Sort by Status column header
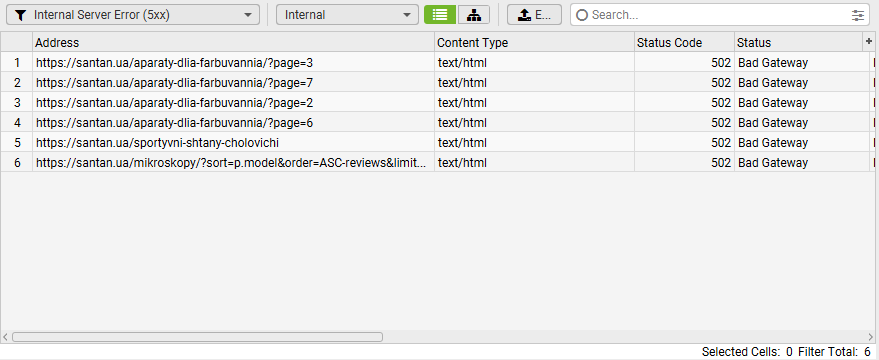Screen dimensions: 879x360 click(x=799, y=42)
